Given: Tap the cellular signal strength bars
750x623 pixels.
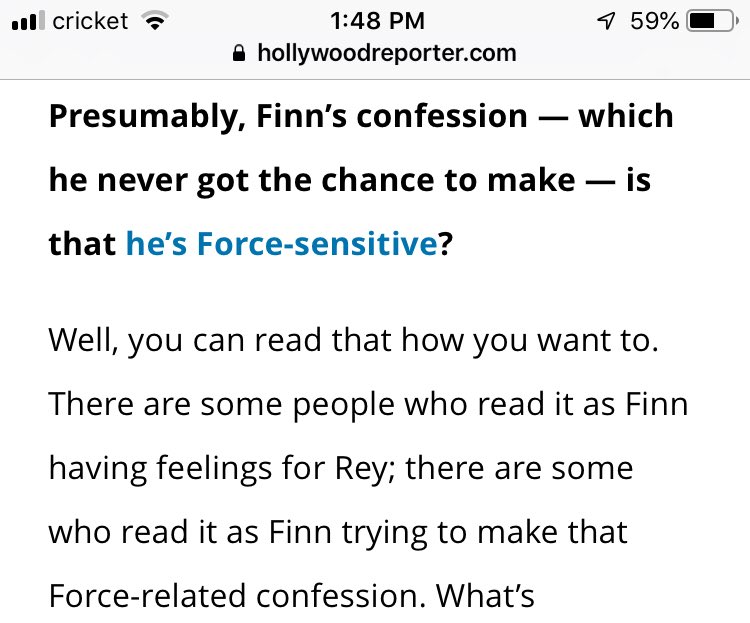Looking at the screenshot, I should point(28,21).
